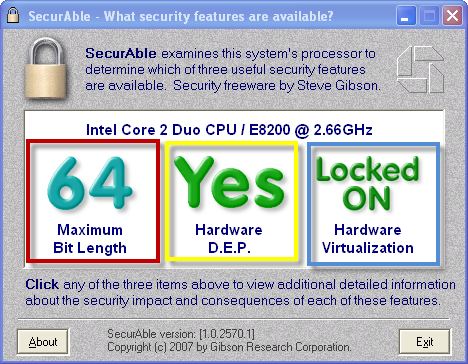468x364 pixels.
Task: Minimize the SecurAble window
Action: click(406, 16)
